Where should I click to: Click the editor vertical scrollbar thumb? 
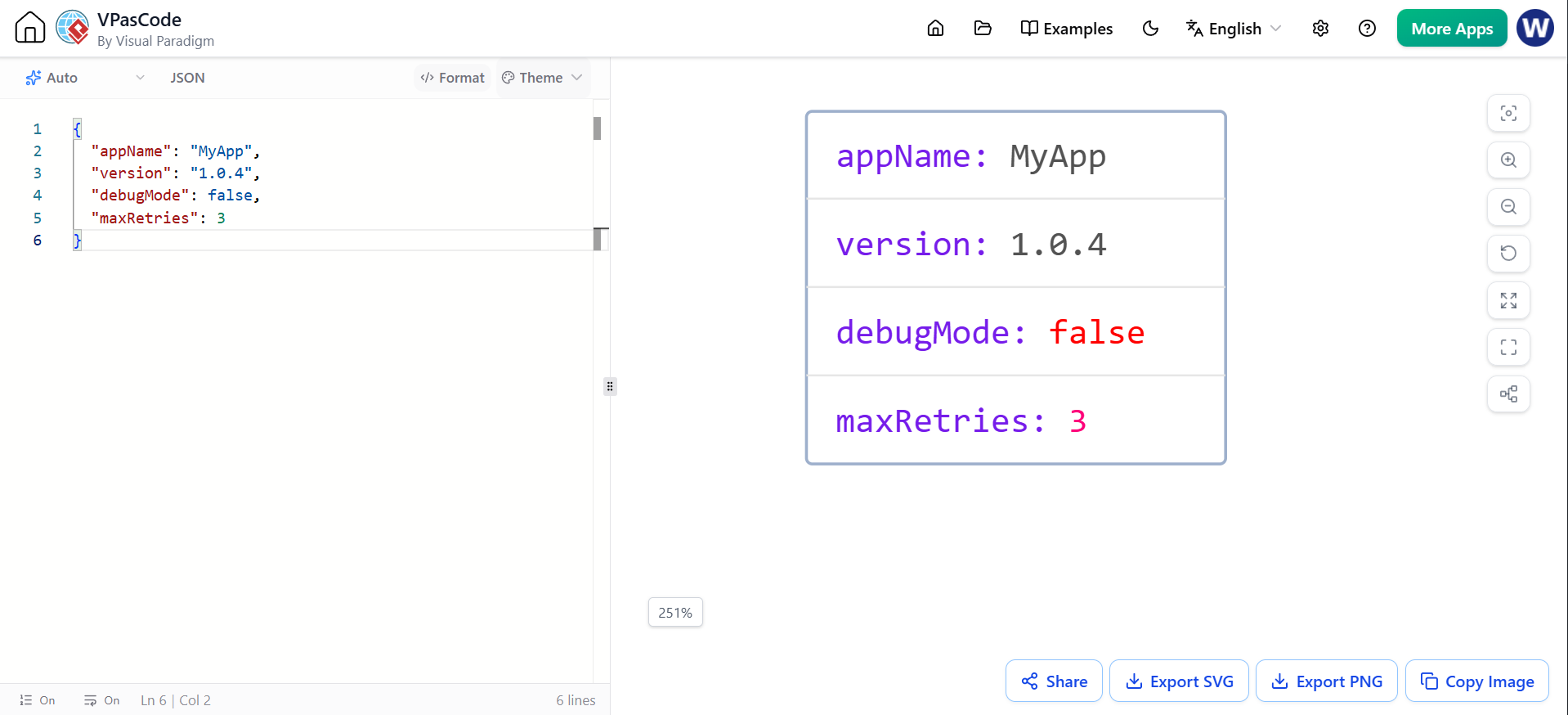(597, 128)
